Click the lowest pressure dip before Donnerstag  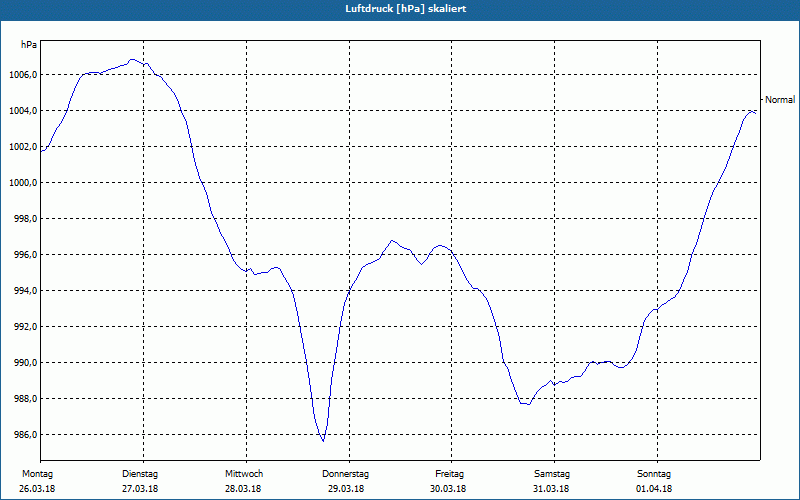323,440
